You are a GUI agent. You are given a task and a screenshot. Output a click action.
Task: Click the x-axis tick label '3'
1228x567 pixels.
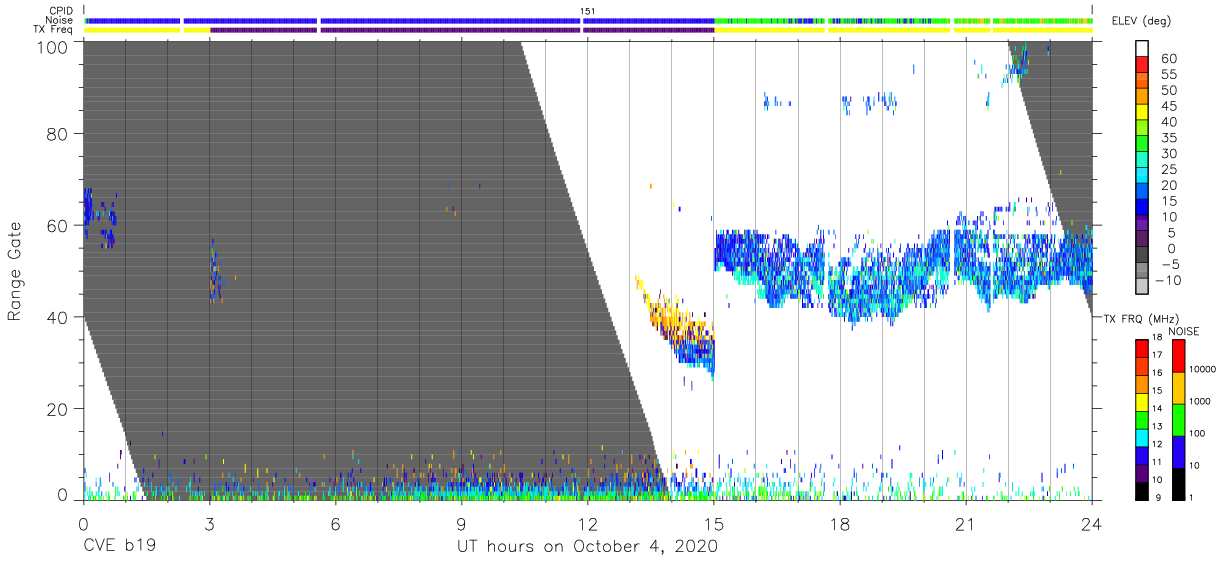[x=209, y=523]
